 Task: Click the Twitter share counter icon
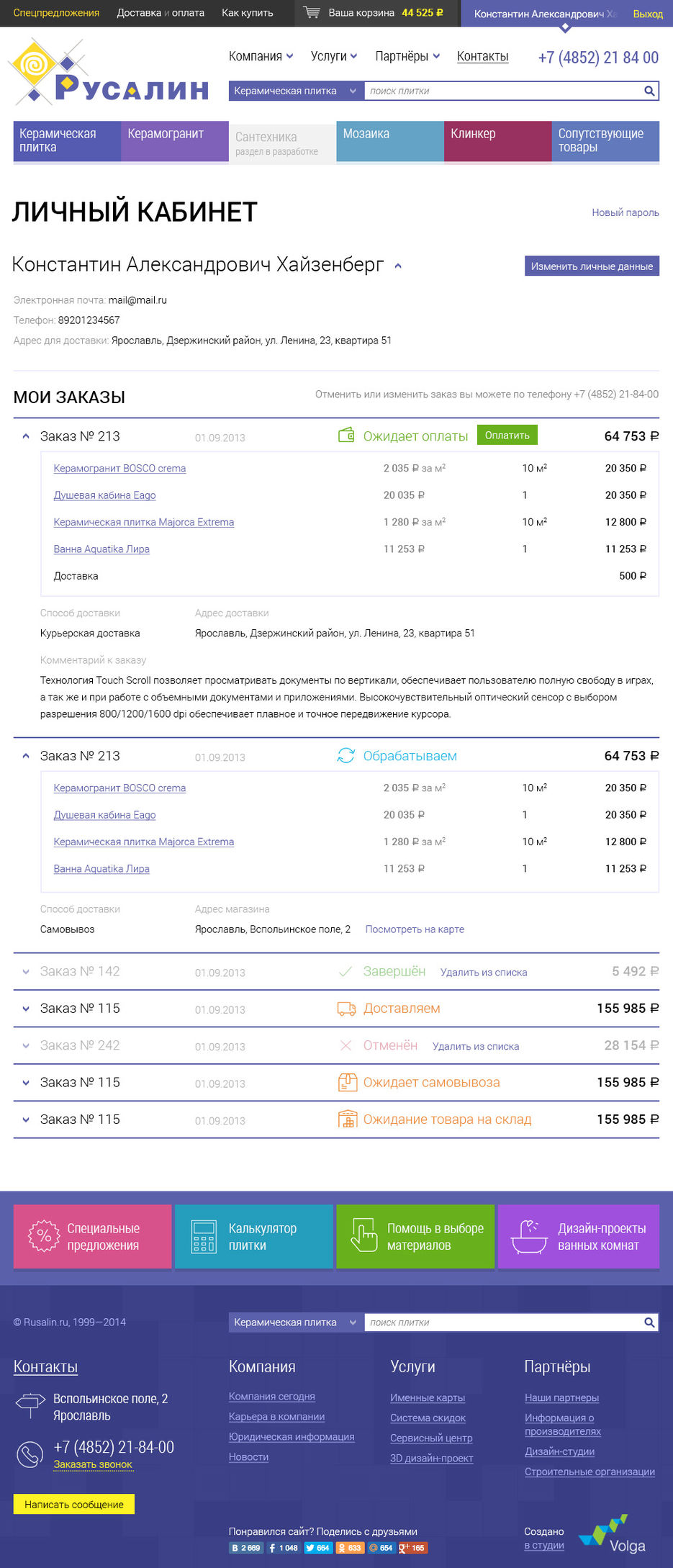coord(317,1548)
